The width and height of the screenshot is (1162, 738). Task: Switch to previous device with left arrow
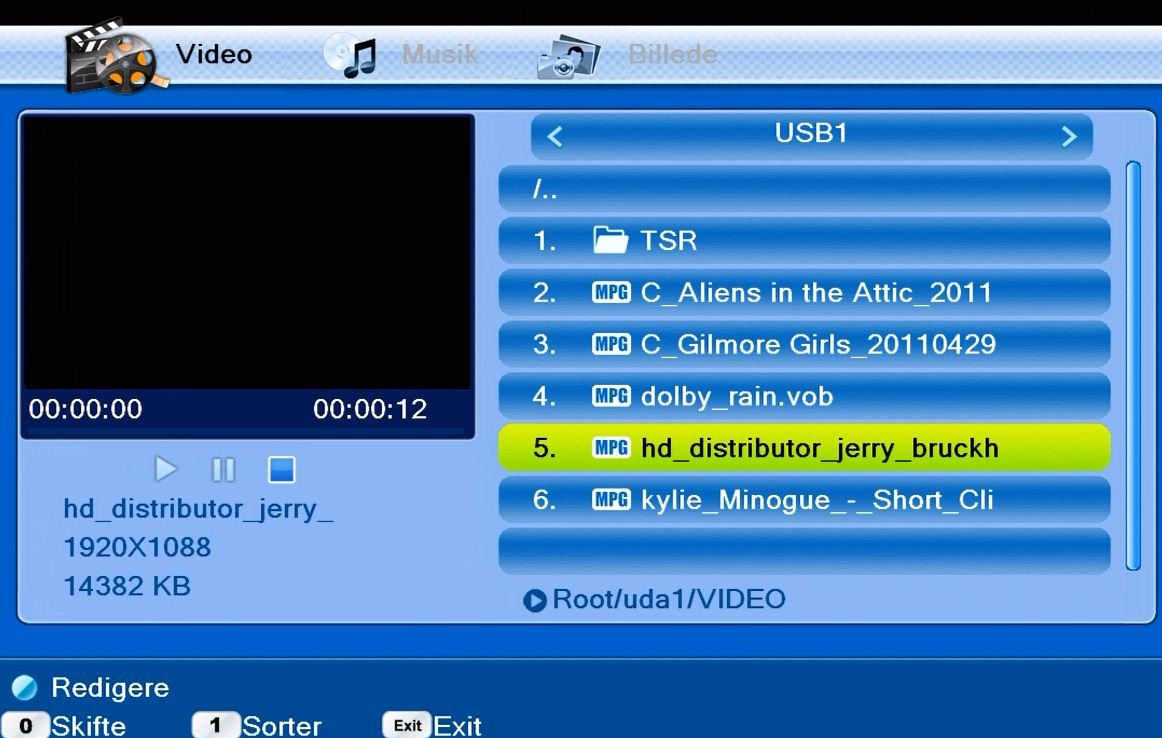click(555, 137)
